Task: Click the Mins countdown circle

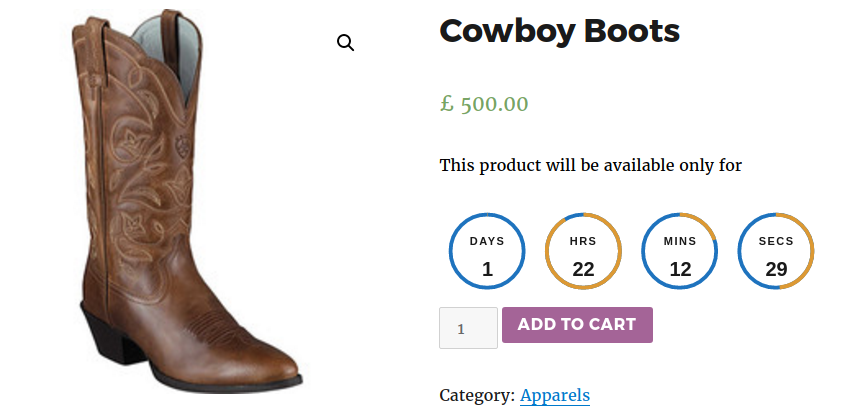Action: (x=680, y=251)
